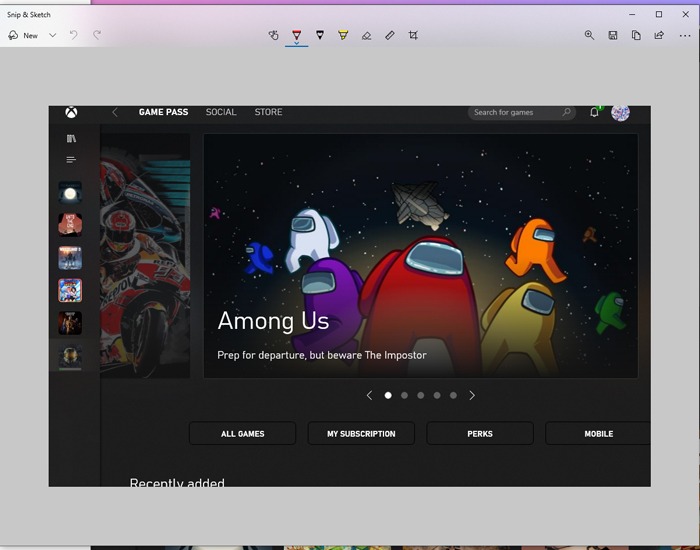Open ballpoint pen options chevron
This screenshot has width=700, height=550.
(296, 43)
